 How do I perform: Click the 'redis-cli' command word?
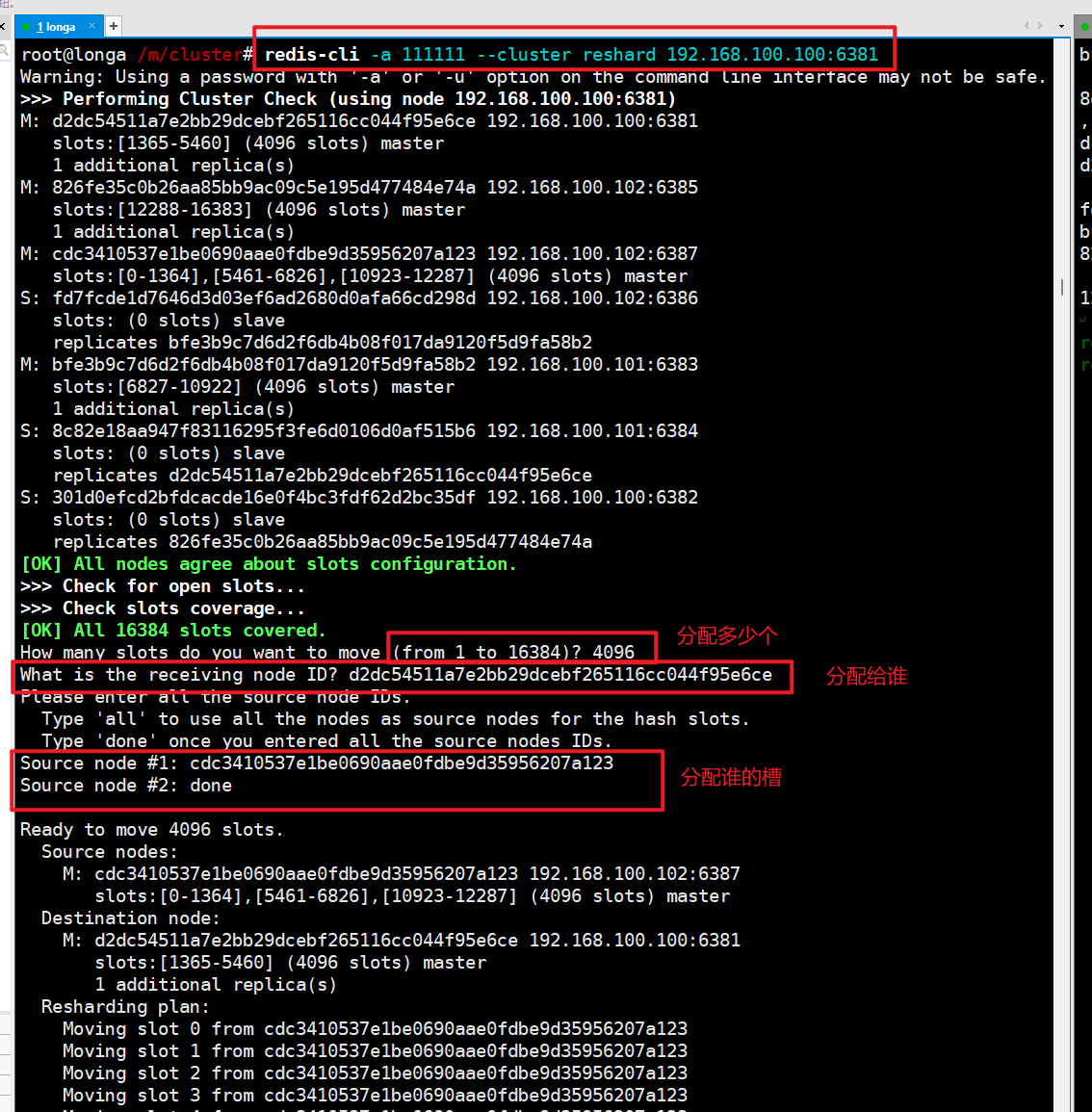[311, 55]
